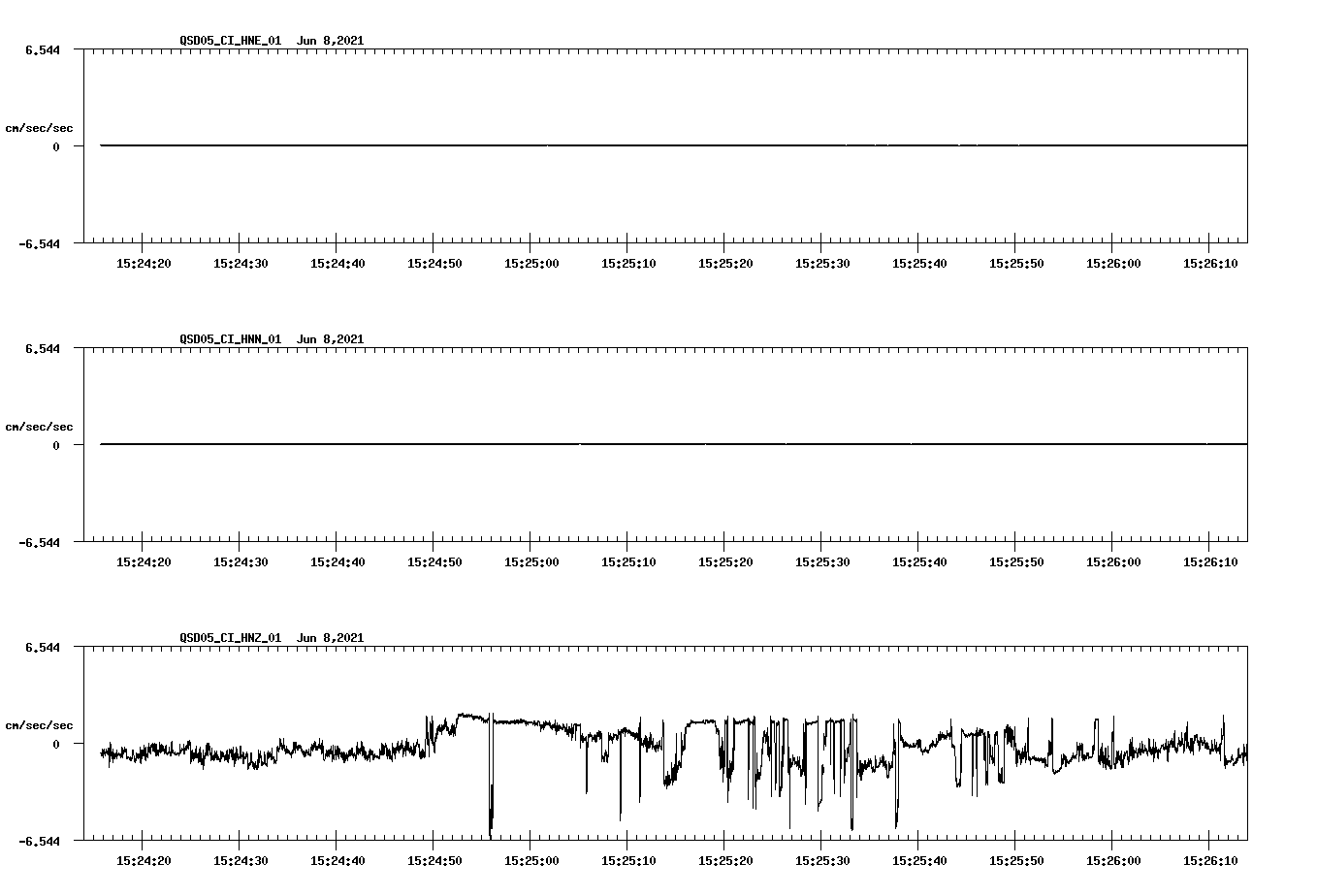Click 15:26:00 time label under HNZ plot
1317x896 pixels.
[1113, 861]
